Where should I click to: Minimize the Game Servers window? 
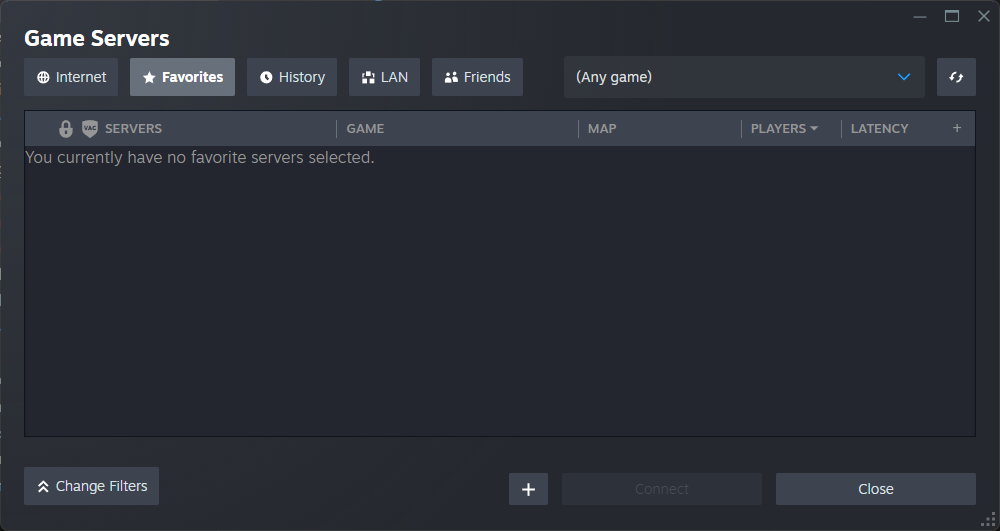(x=920, y=17)
